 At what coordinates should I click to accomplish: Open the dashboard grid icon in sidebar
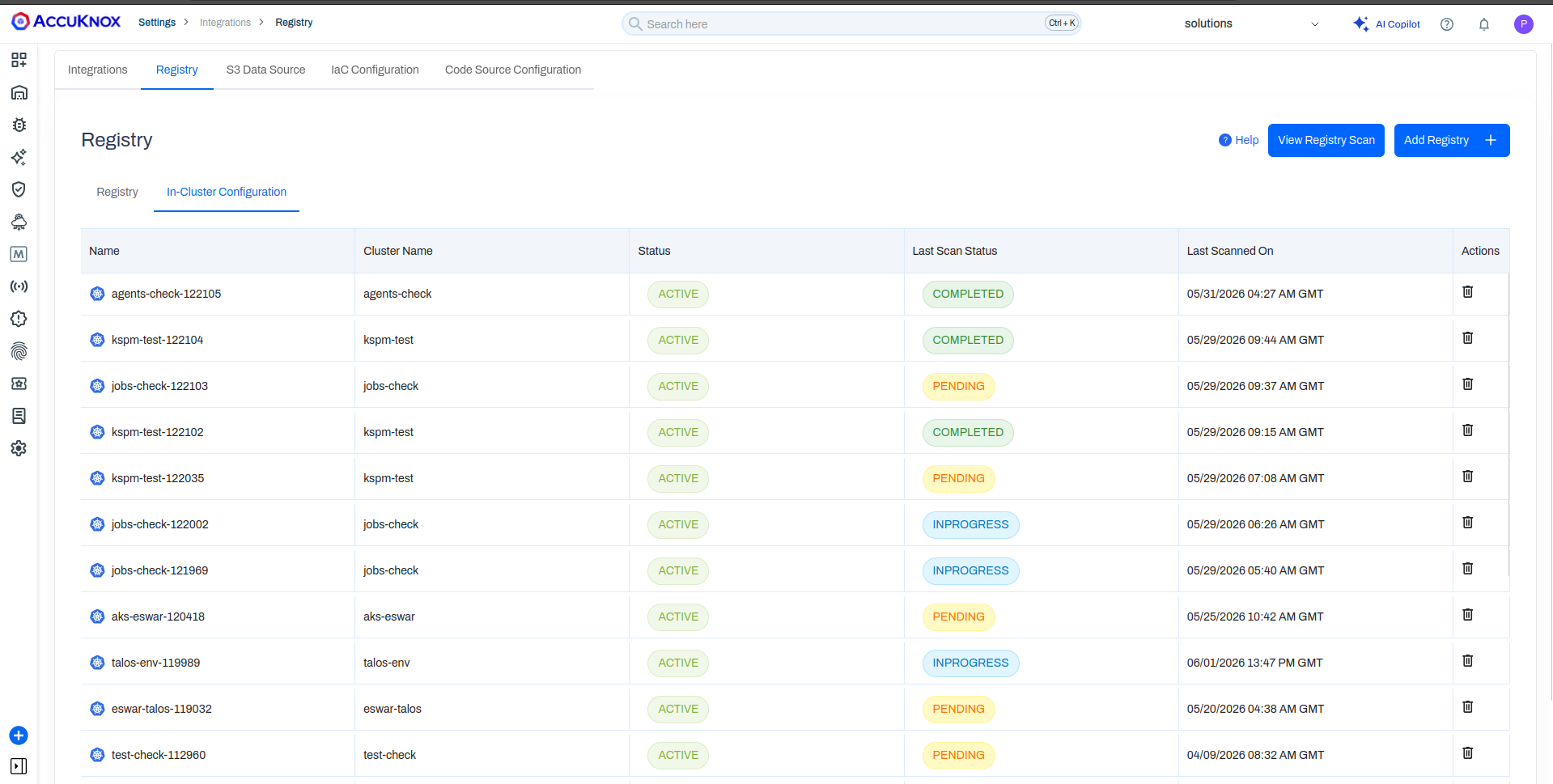pos(19,60)
